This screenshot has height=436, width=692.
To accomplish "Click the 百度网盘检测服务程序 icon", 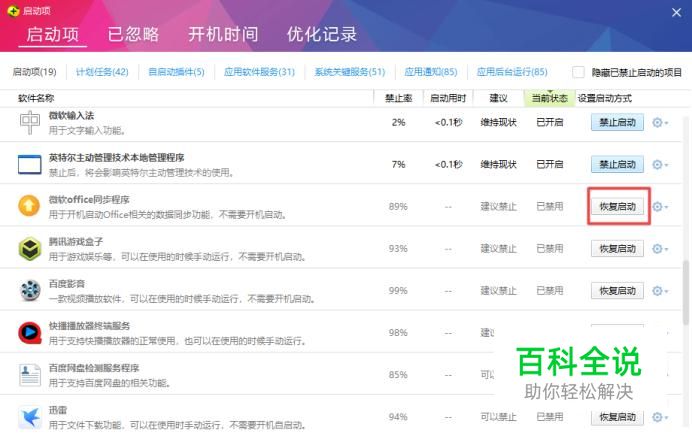I will tap(30, 375).
